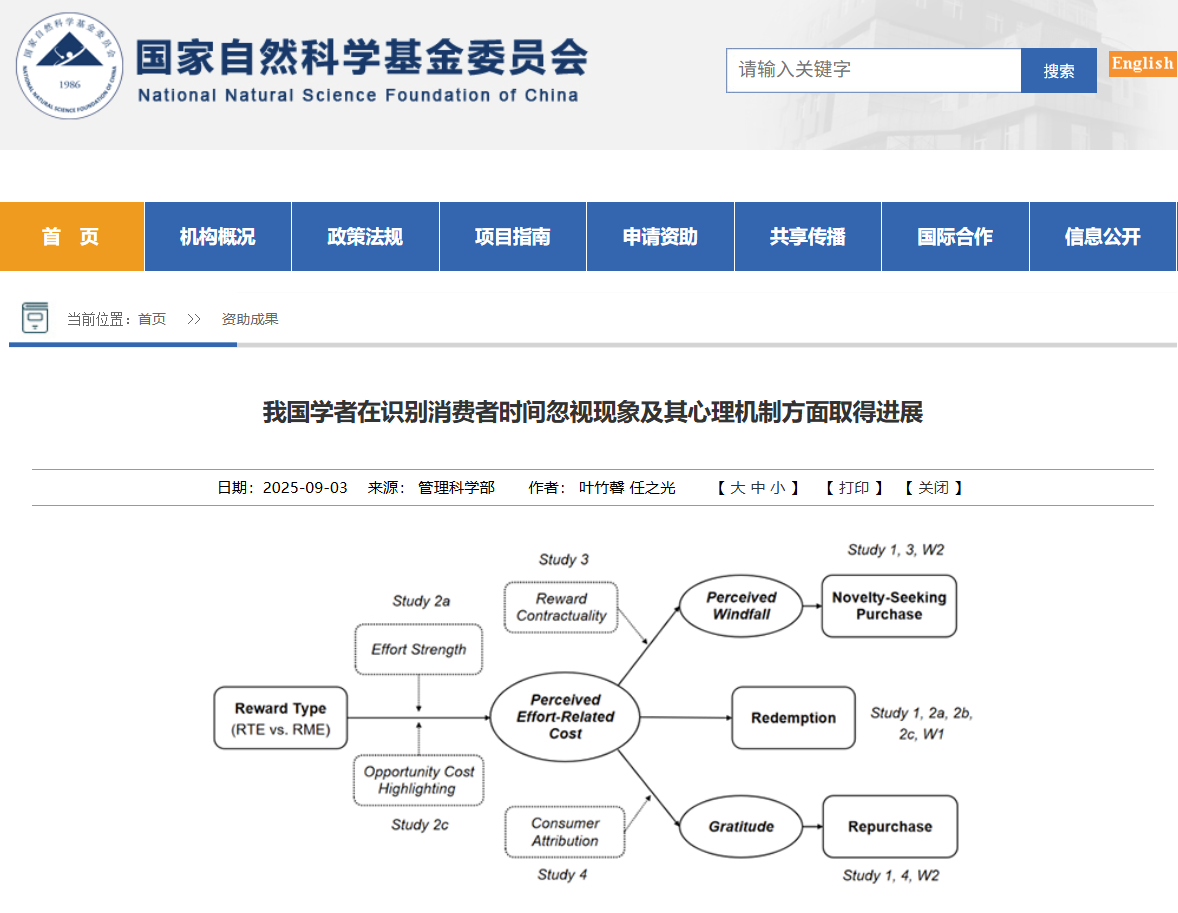Open the 国际合作 section
The height and width of the screenshot is (913, 1178).
(955, 237)
